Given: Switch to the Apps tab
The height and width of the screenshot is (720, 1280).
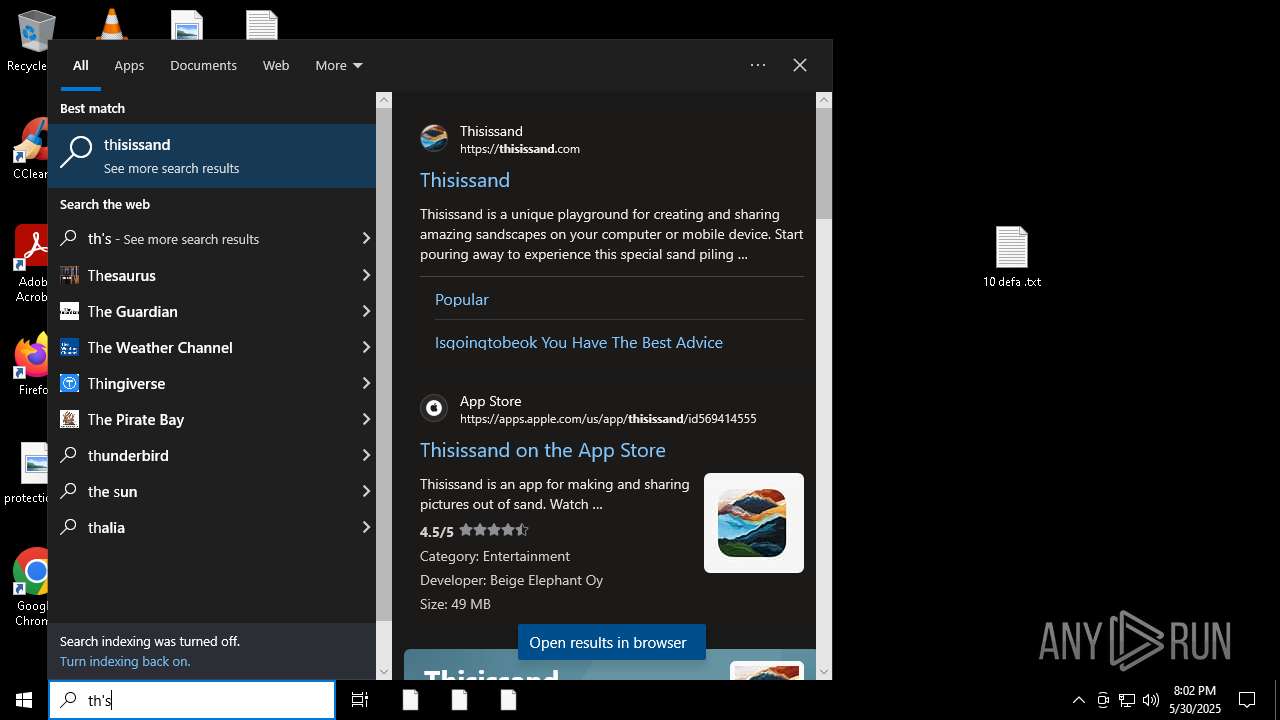Looking at the screenshot, I should 129,65.
